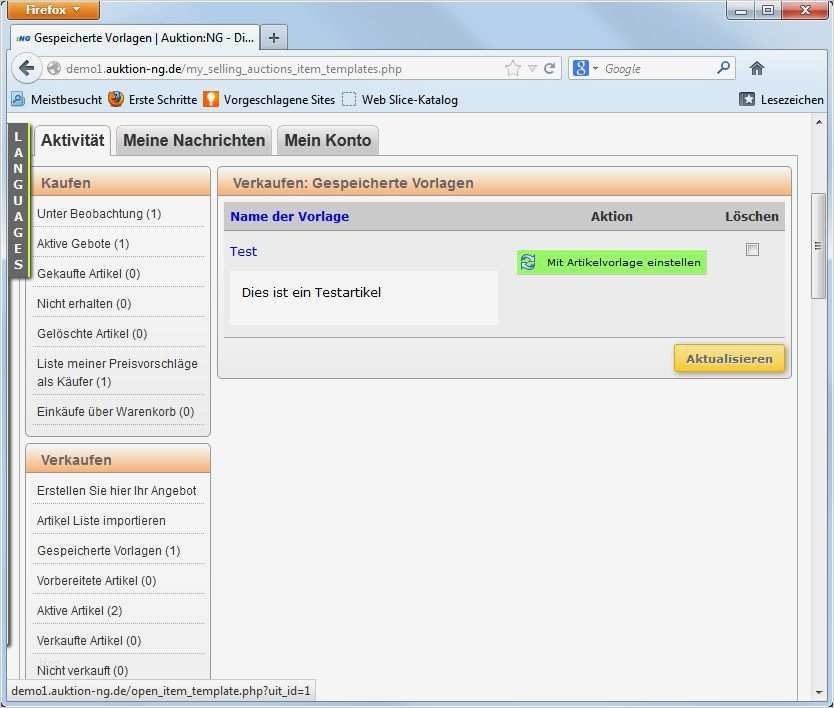Select the Gespeicherte Vorlagen browser tab
Screen dimensions: 834x708
[x=135, y=38]
